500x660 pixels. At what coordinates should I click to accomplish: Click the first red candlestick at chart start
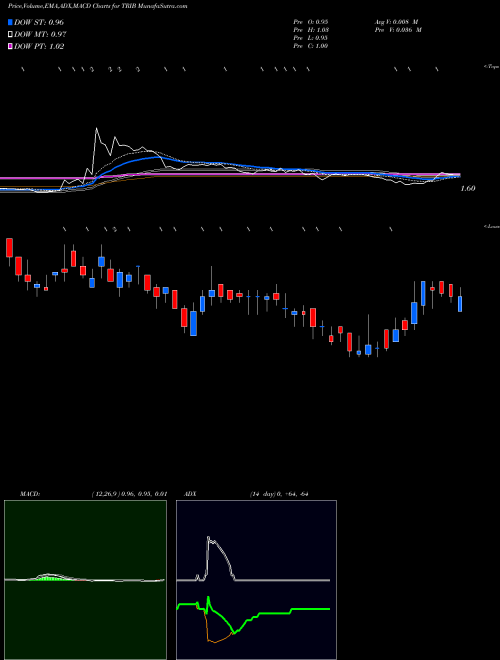pyautogui.click(x=9, y=248)
